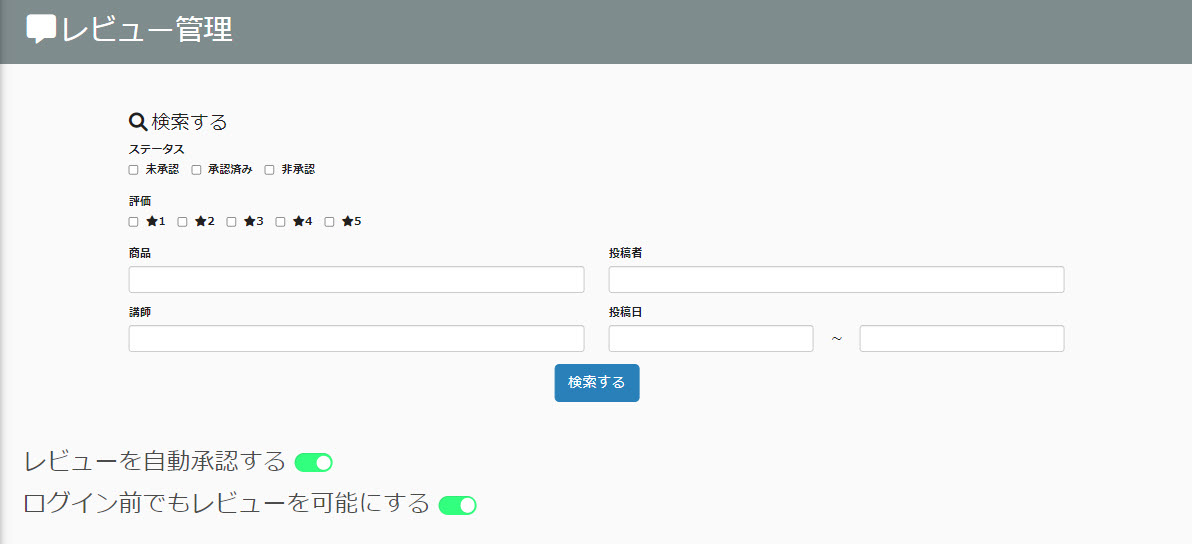Viewport: 1192px width, 544px height.
Task: Check the 未承認 status checkbox
Action: pos(134,170)
